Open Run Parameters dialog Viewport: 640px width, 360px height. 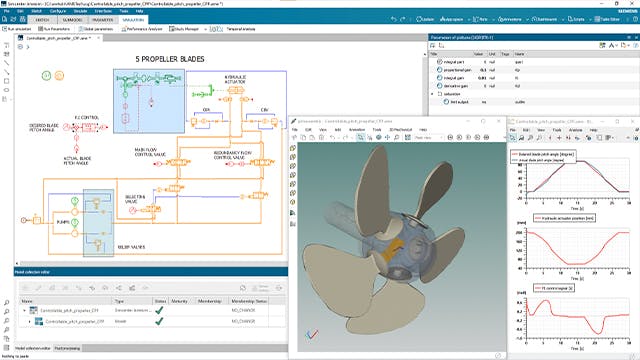pos(54,29)
